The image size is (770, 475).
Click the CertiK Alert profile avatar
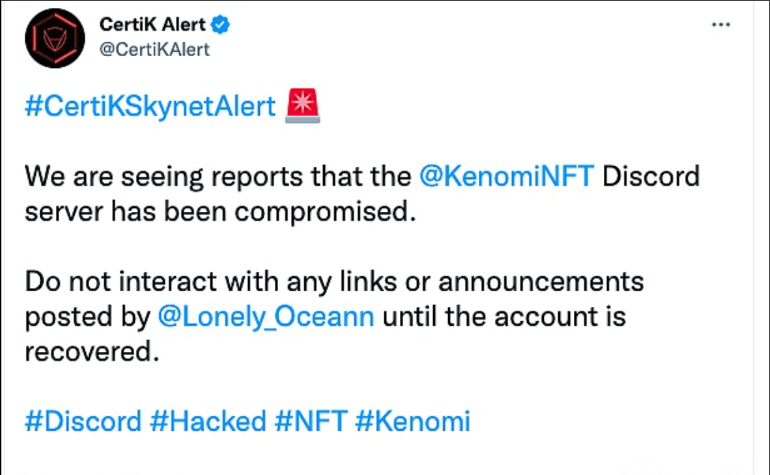point(53,37)
